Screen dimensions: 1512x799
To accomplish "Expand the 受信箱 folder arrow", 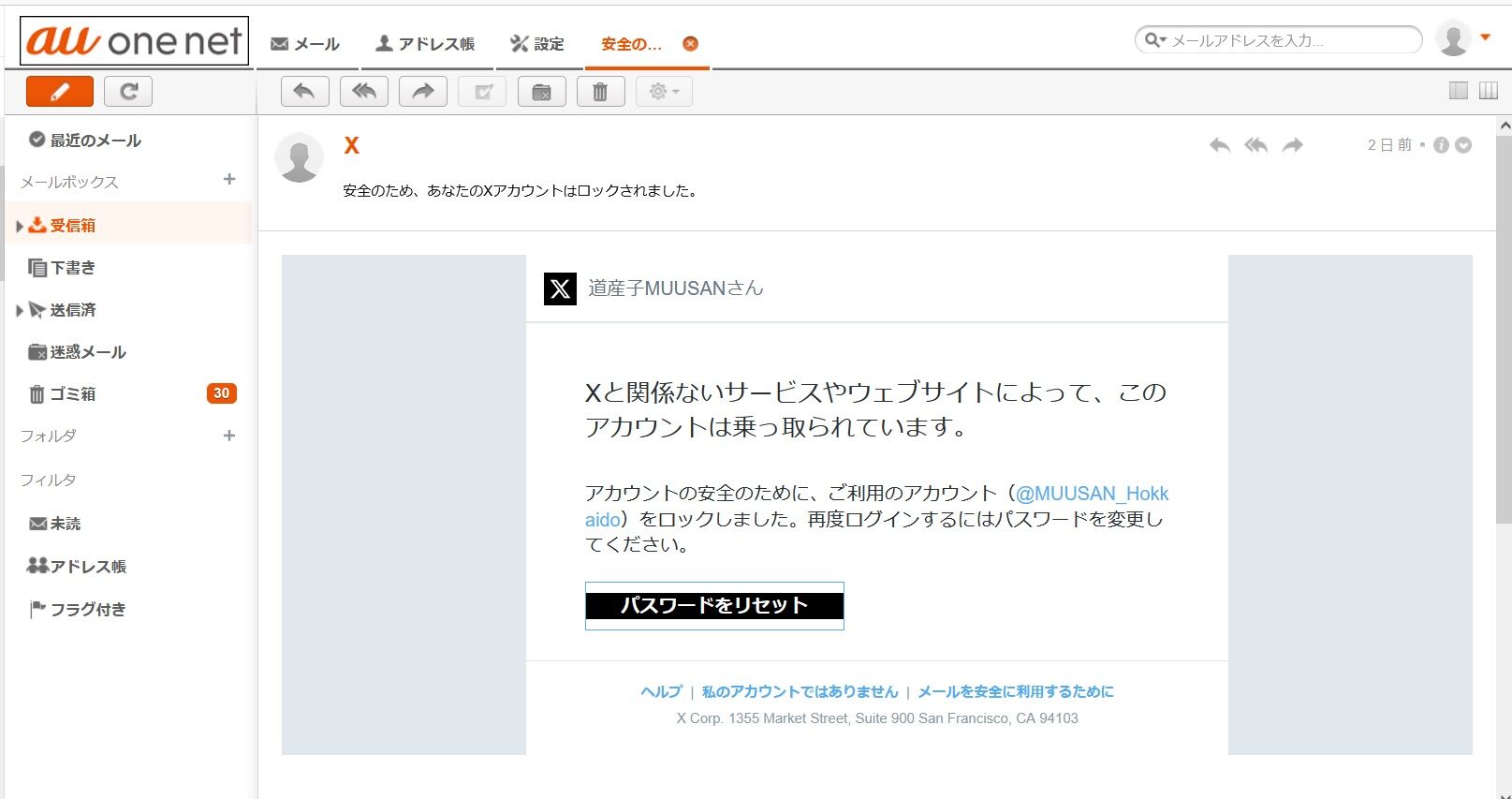I will click(x=19, y=226).
